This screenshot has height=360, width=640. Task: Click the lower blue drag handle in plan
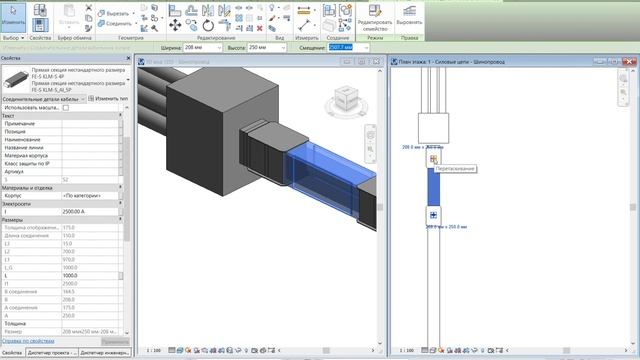click(x=433, y=215)
